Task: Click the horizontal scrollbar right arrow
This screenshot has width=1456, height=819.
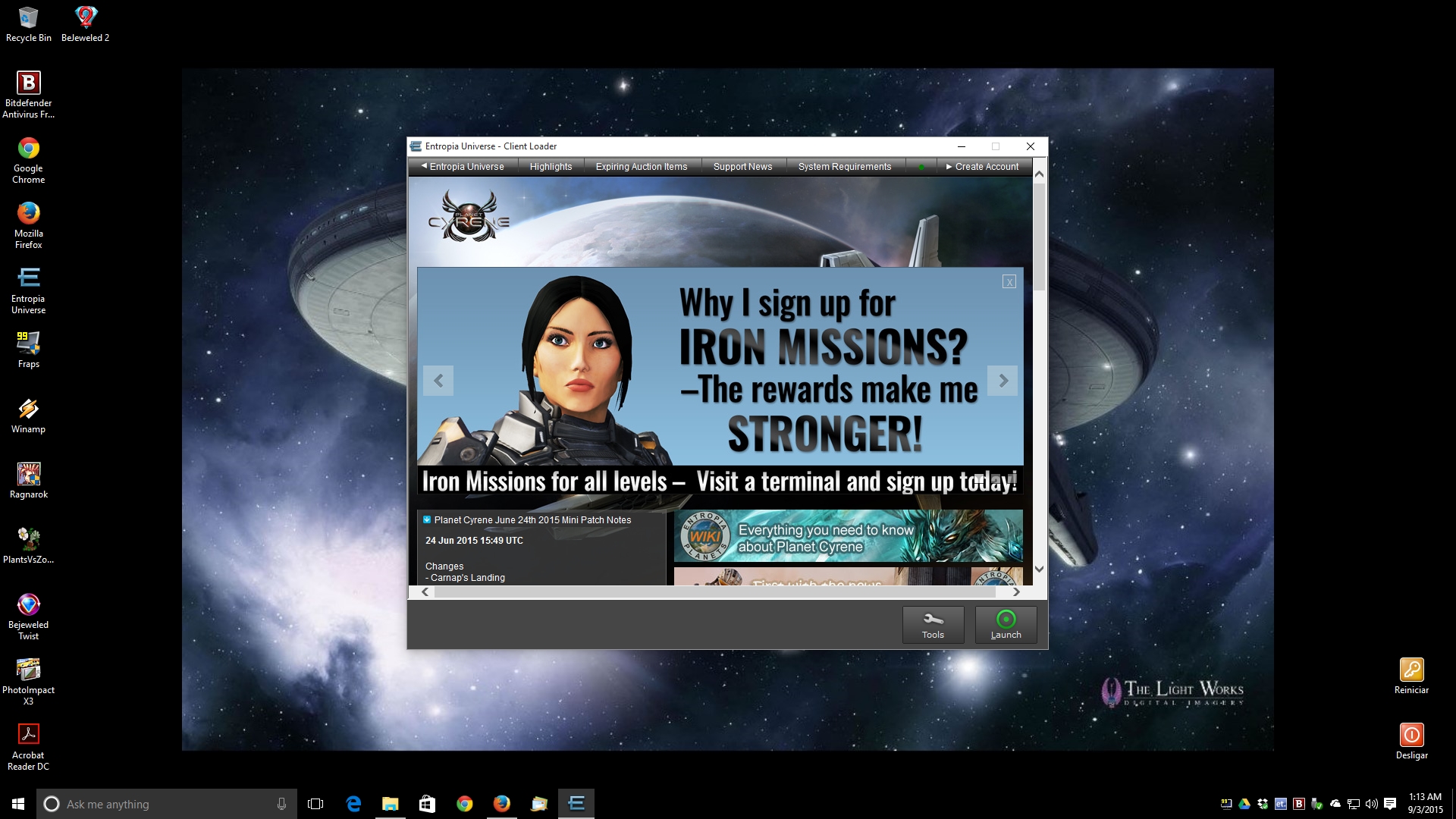Action: point(1016,592)
